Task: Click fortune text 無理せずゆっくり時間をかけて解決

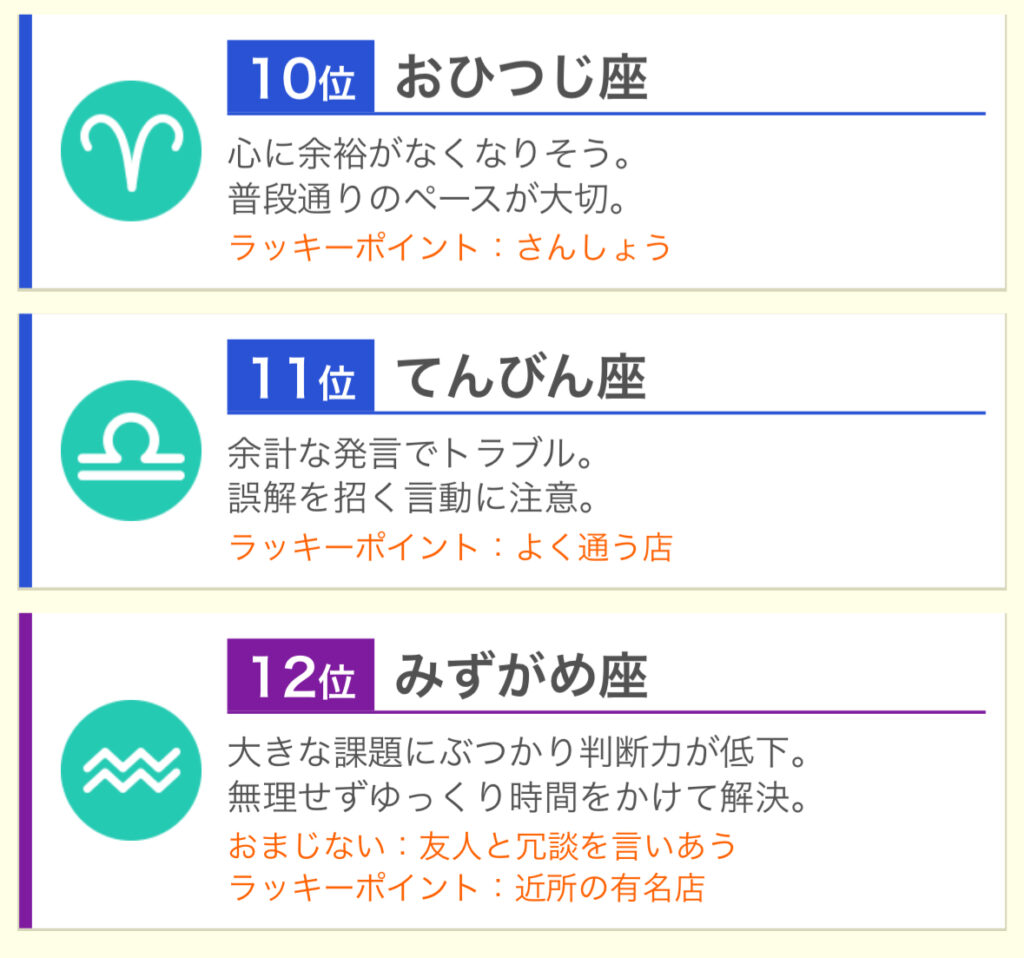Action: (518, 797)
